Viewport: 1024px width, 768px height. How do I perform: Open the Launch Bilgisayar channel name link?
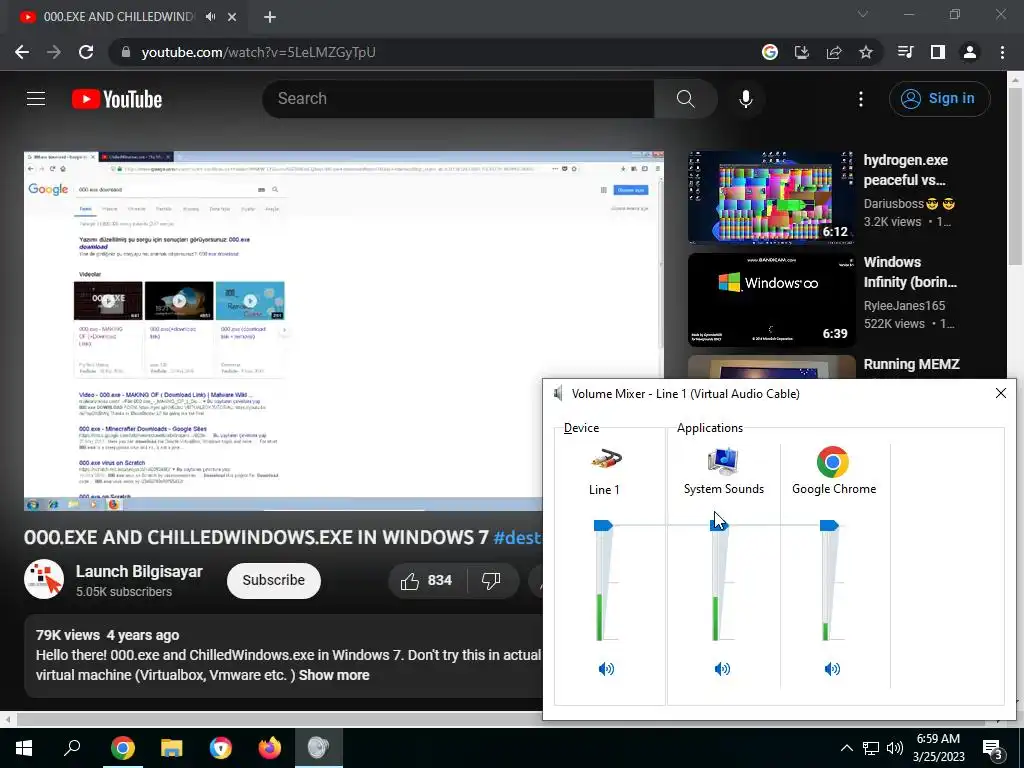pos(139,571)
